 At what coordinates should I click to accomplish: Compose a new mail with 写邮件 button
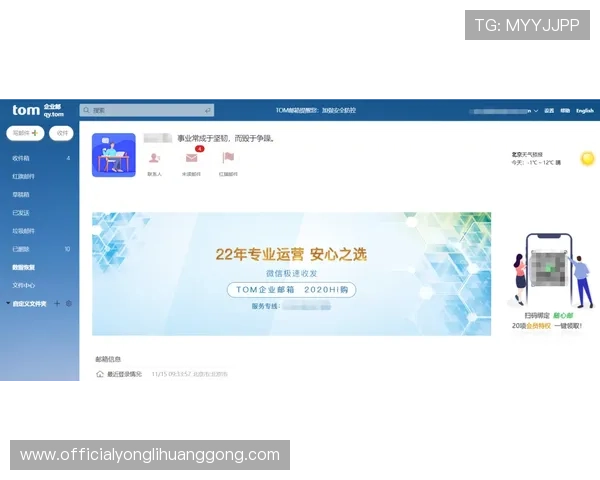pos(25,133)
